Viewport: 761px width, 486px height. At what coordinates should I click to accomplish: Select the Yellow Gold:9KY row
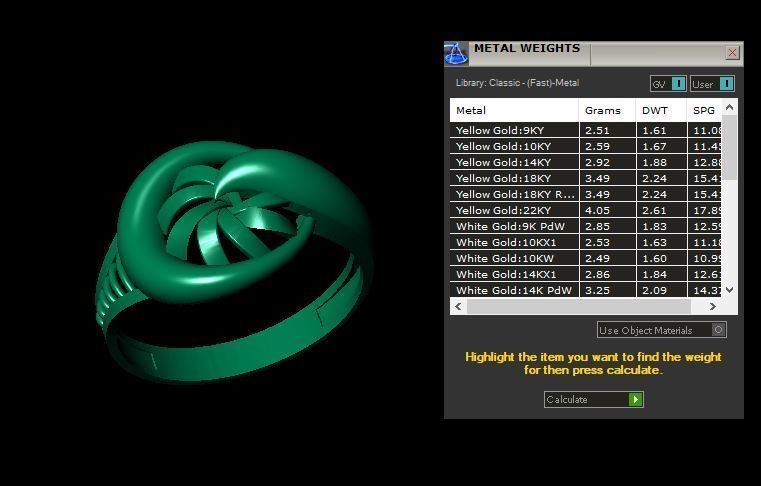(x=586, y=130)
